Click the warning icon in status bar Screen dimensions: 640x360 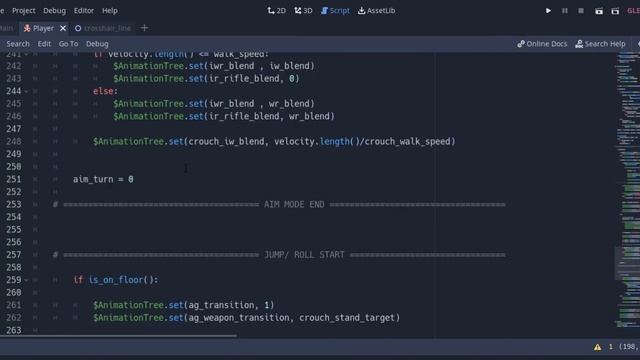(x=598, y=347)
